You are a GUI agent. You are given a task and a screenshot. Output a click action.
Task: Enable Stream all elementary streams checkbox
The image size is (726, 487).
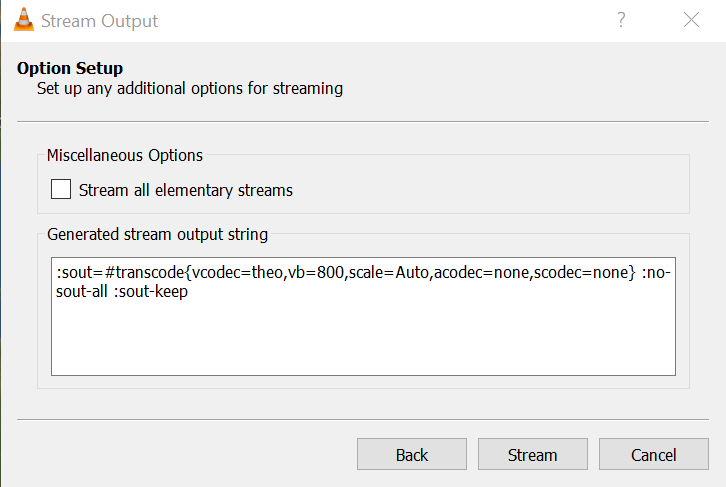pos(61,189)
